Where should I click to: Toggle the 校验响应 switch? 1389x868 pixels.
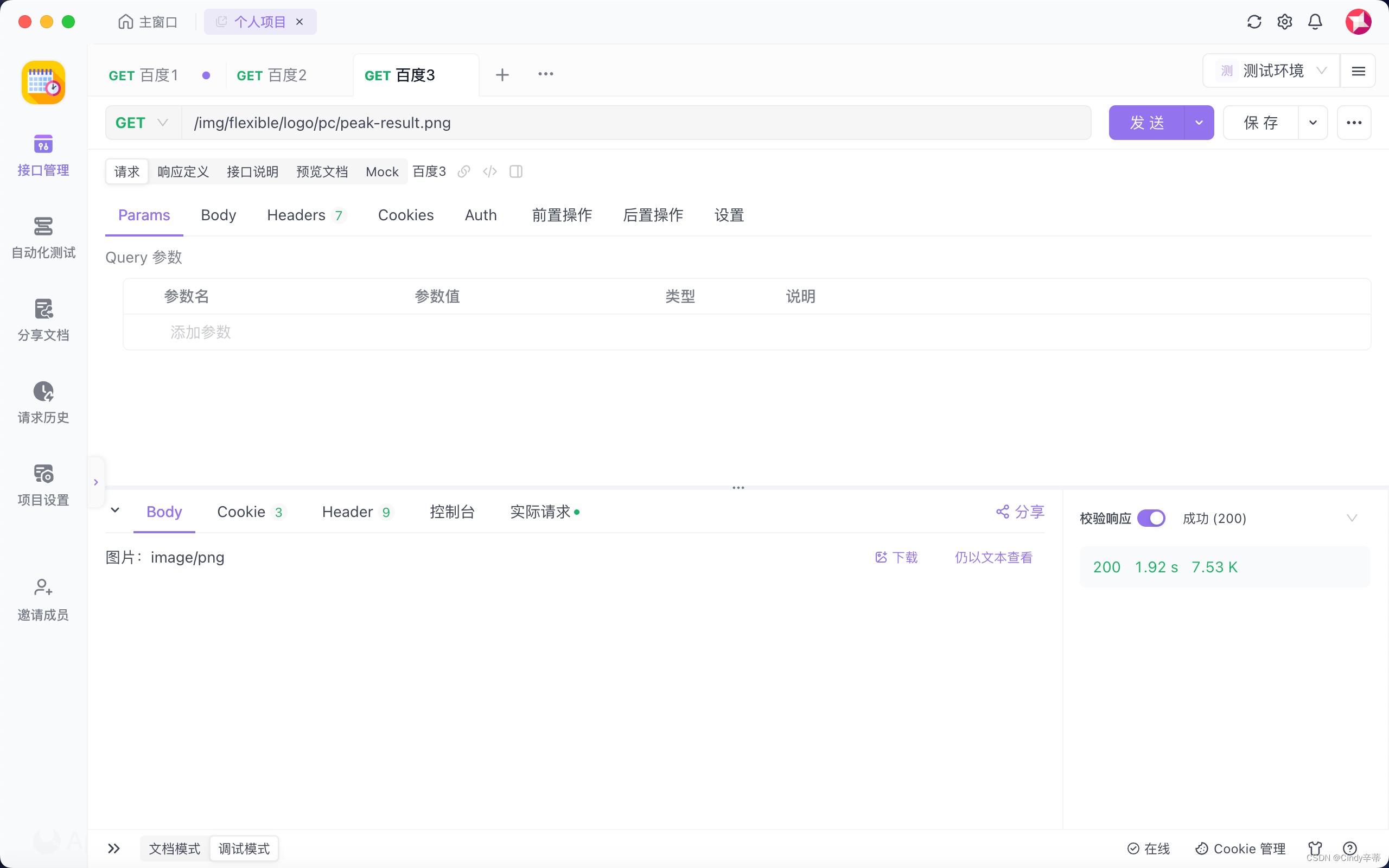1151,518
